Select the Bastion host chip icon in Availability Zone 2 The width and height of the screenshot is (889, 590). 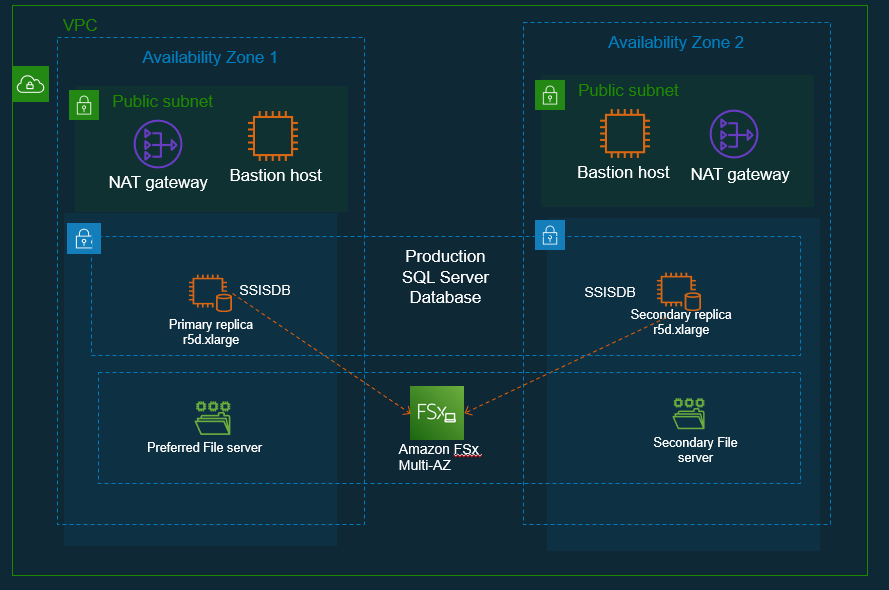click(x=625, y=134)
